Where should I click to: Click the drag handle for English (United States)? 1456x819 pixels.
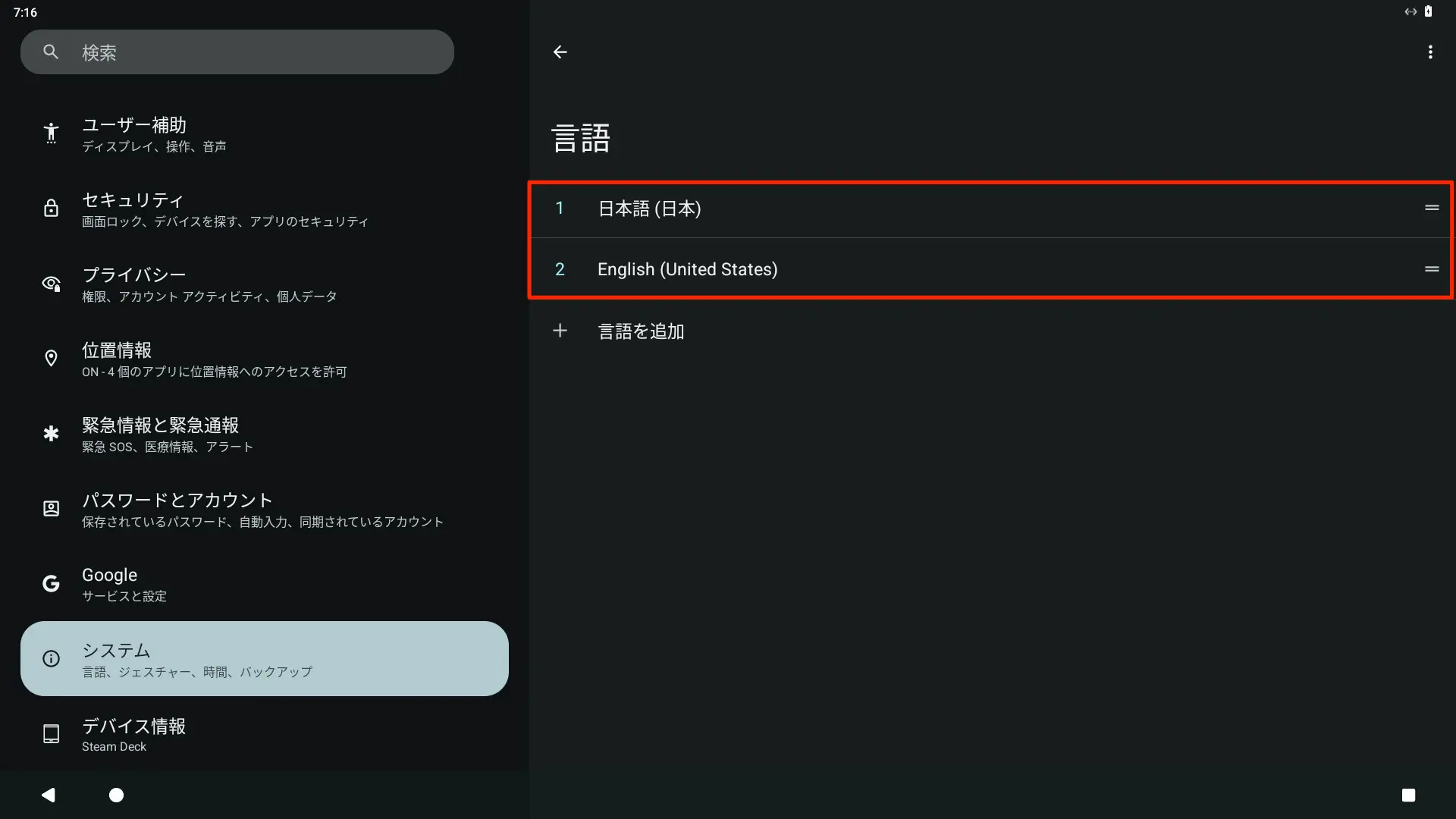click(1432, 269)
